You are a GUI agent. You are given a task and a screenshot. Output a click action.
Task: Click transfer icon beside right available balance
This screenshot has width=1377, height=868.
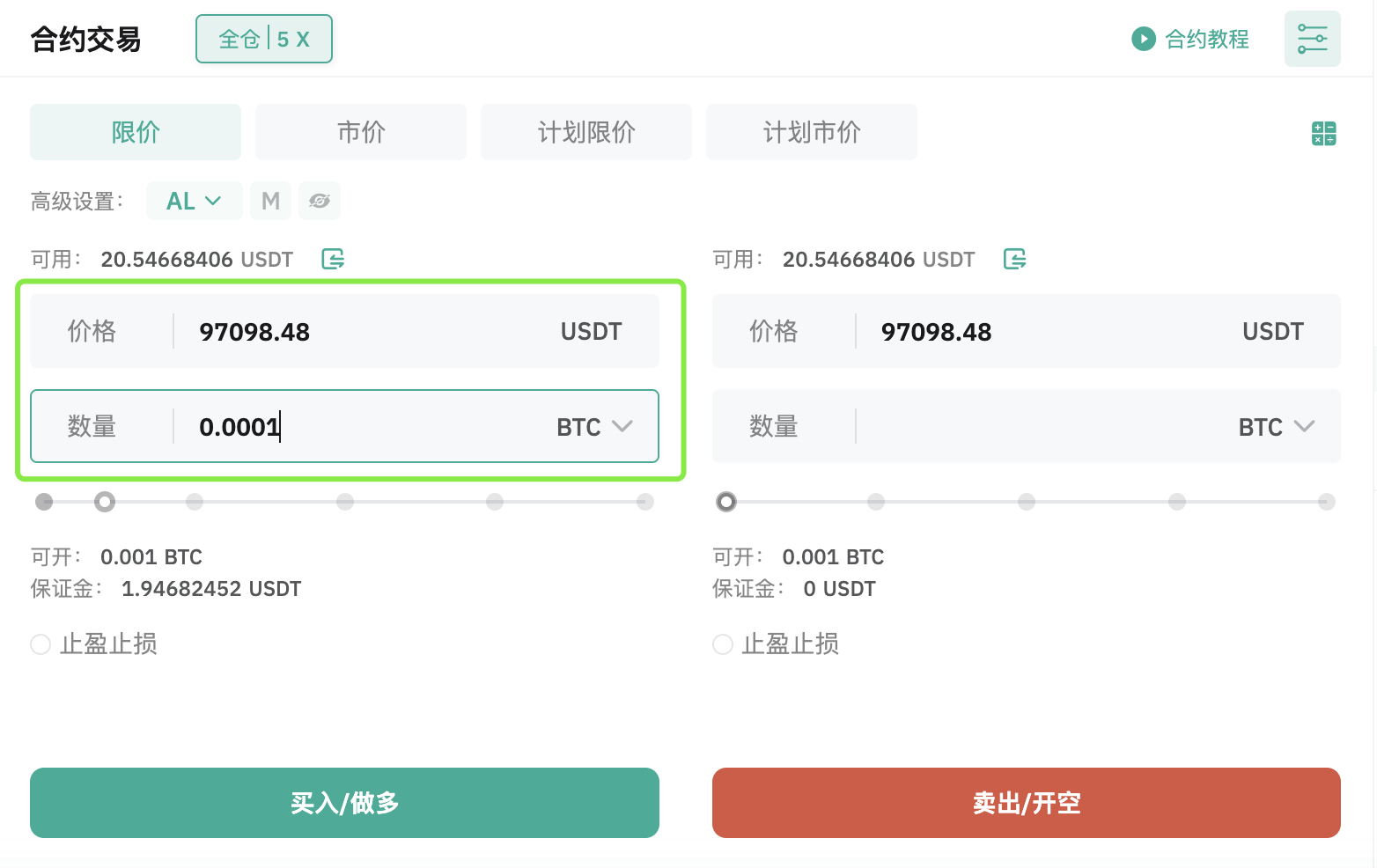point(1014,259)
